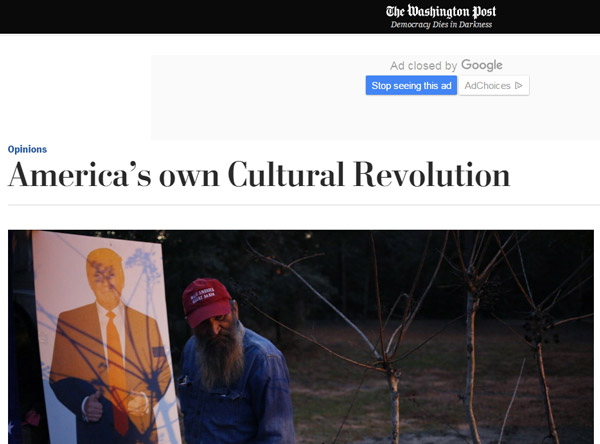The width and height of the screenshot is (600, 444).
Task: Click the AdChoices triangle icon
Action: coord(518,85)
